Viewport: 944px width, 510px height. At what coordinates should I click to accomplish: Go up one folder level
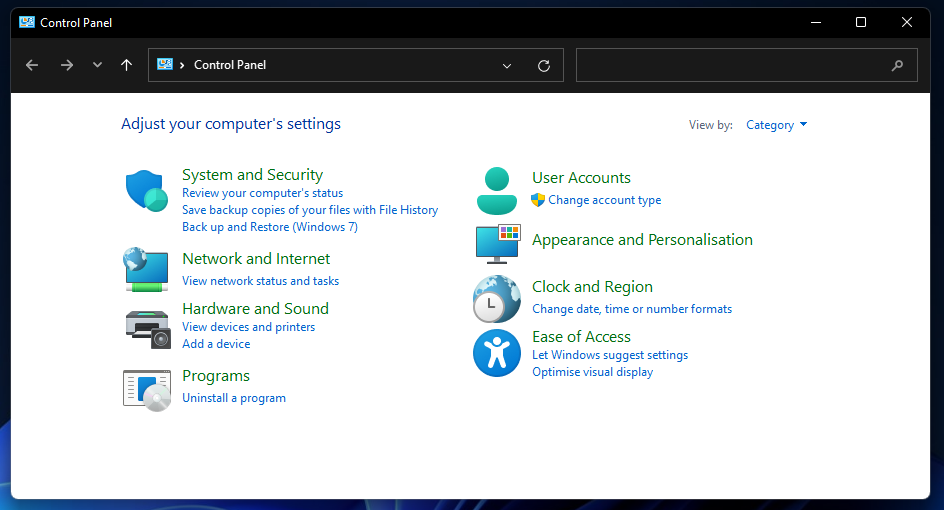click(126, 65)
